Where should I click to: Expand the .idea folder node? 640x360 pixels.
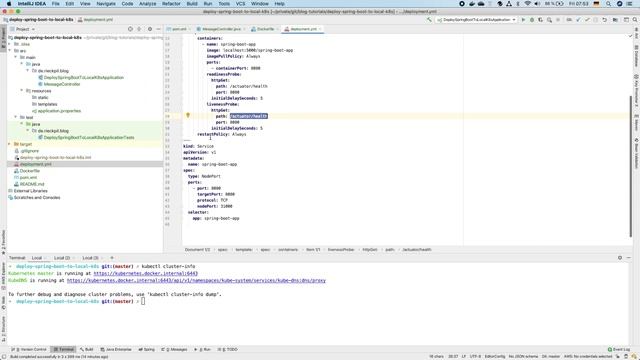(x=10, y=44)
